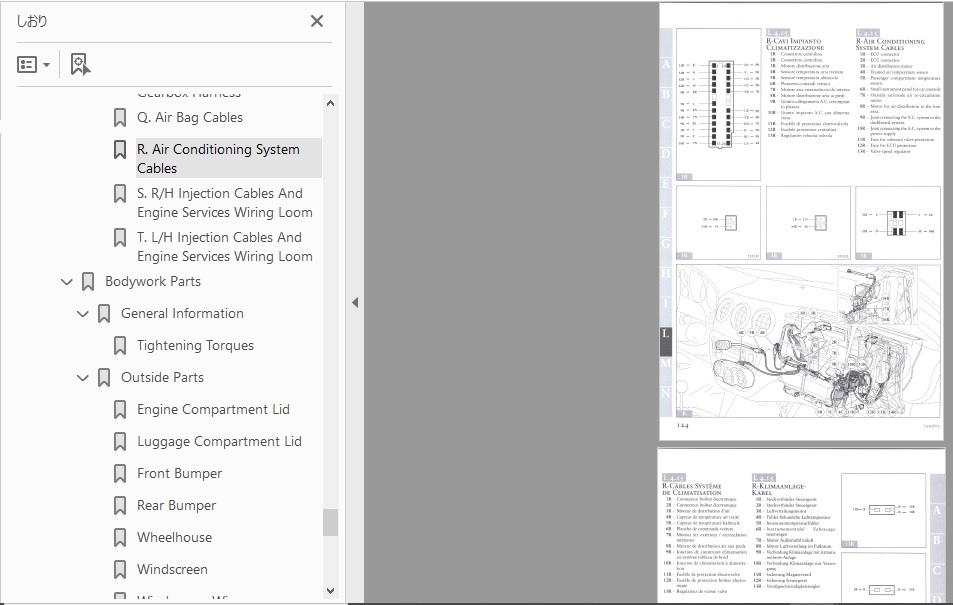Click the bookmarks scrollbar up arrow
Viewport: 953px width, 605px height.
click(330, 103)
